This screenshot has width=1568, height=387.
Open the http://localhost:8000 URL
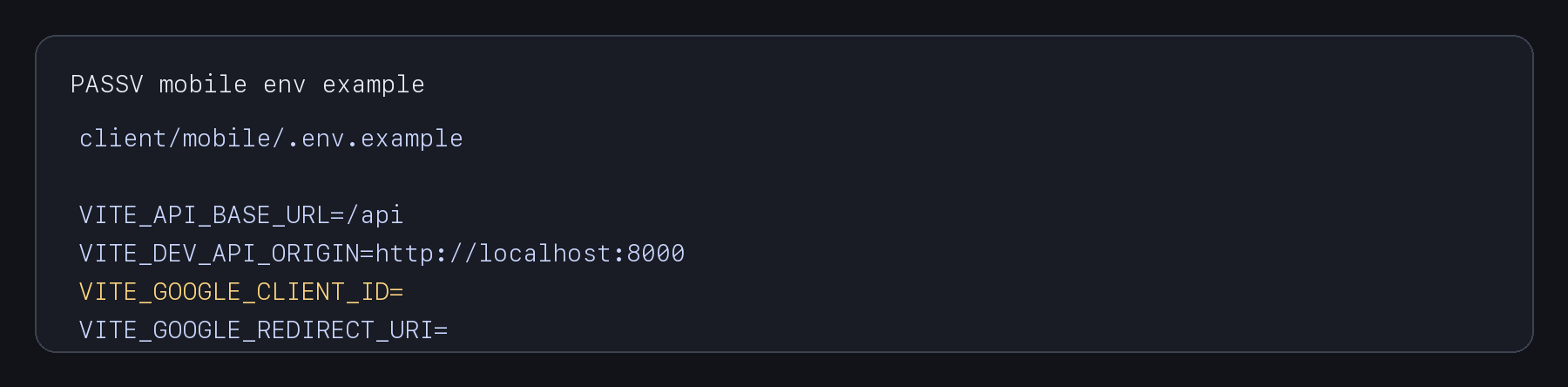pyautogui.click(x=530, y=254)
